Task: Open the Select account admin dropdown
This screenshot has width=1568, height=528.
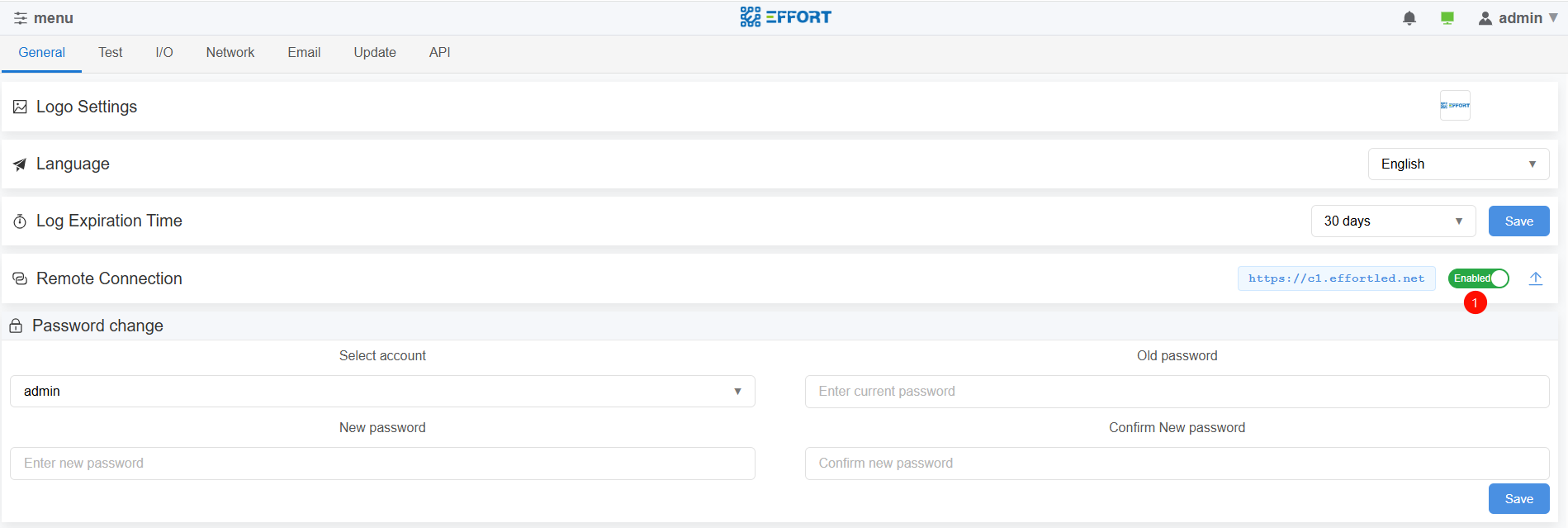Action: click(382, 391)
